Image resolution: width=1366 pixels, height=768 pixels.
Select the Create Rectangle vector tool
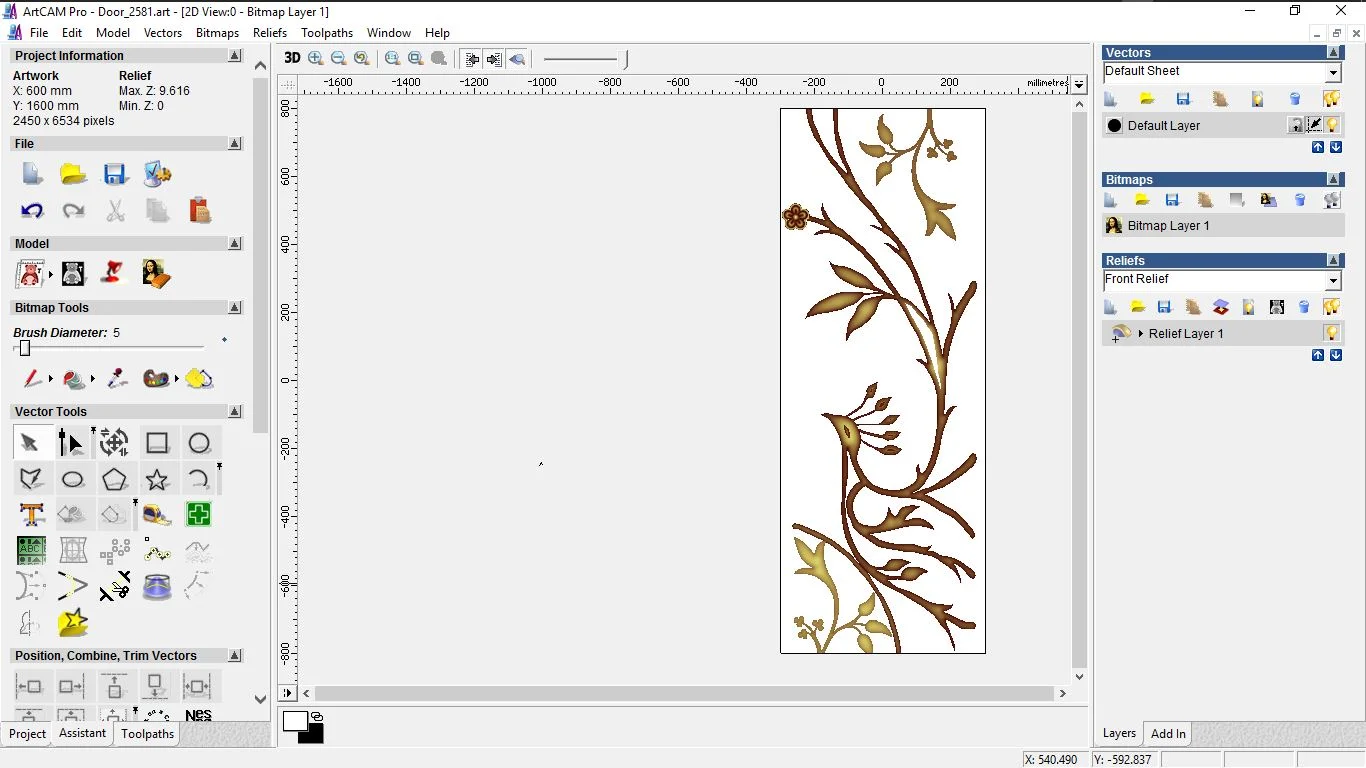(157, 443)
